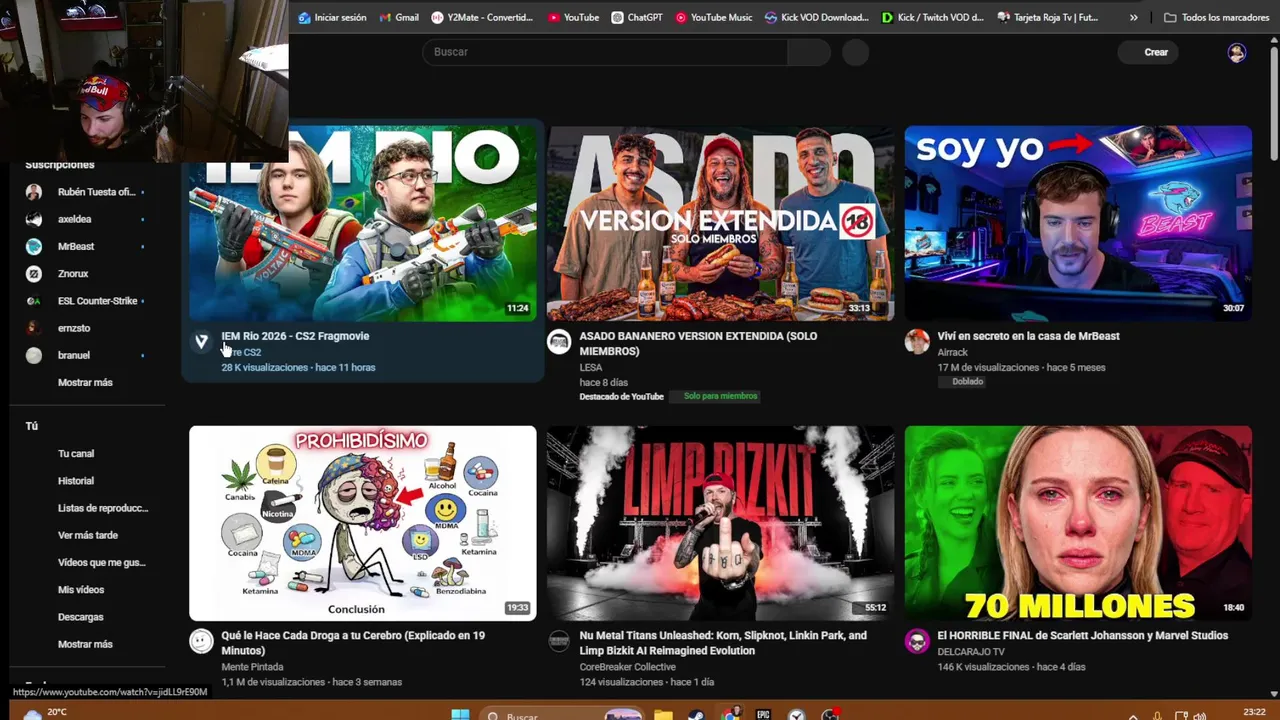Screen dimensions: 1280x720
Task: Expand the Tú section header
Action: [32, 426]
